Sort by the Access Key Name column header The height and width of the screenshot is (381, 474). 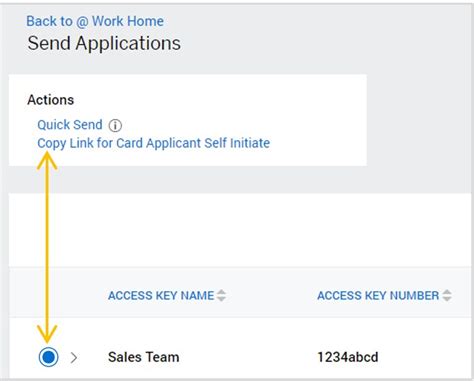coord(161,295)
